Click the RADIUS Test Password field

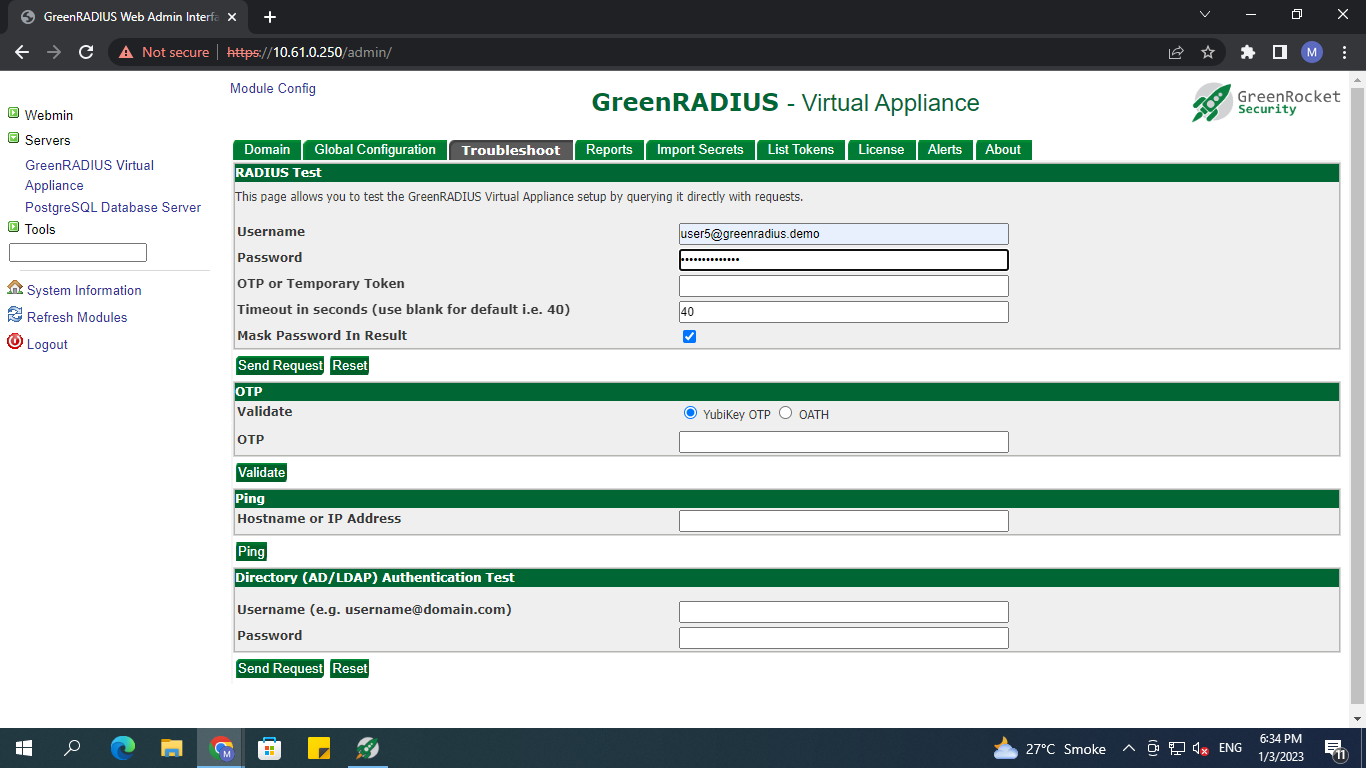pyautogui.click(x=844, y=260)
